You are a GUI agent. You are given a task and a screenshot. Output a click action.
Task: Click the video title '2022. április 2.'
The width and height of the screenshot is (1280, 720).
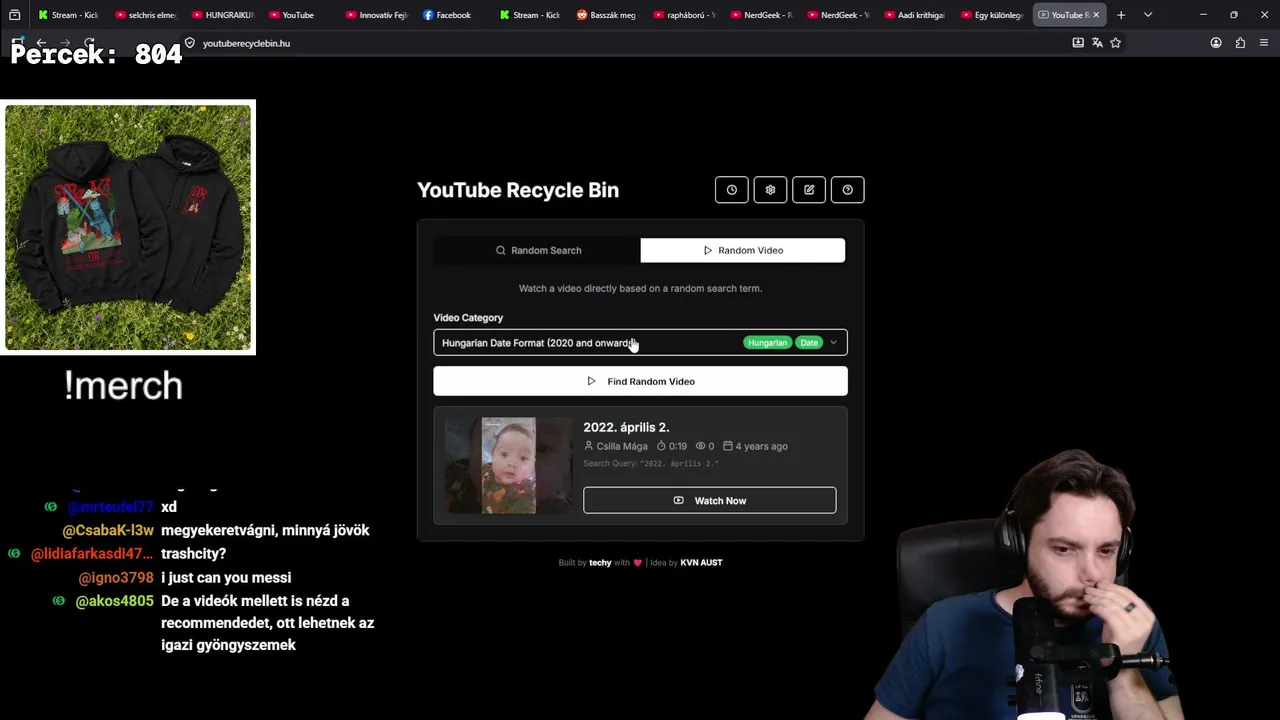pos(626,427)
